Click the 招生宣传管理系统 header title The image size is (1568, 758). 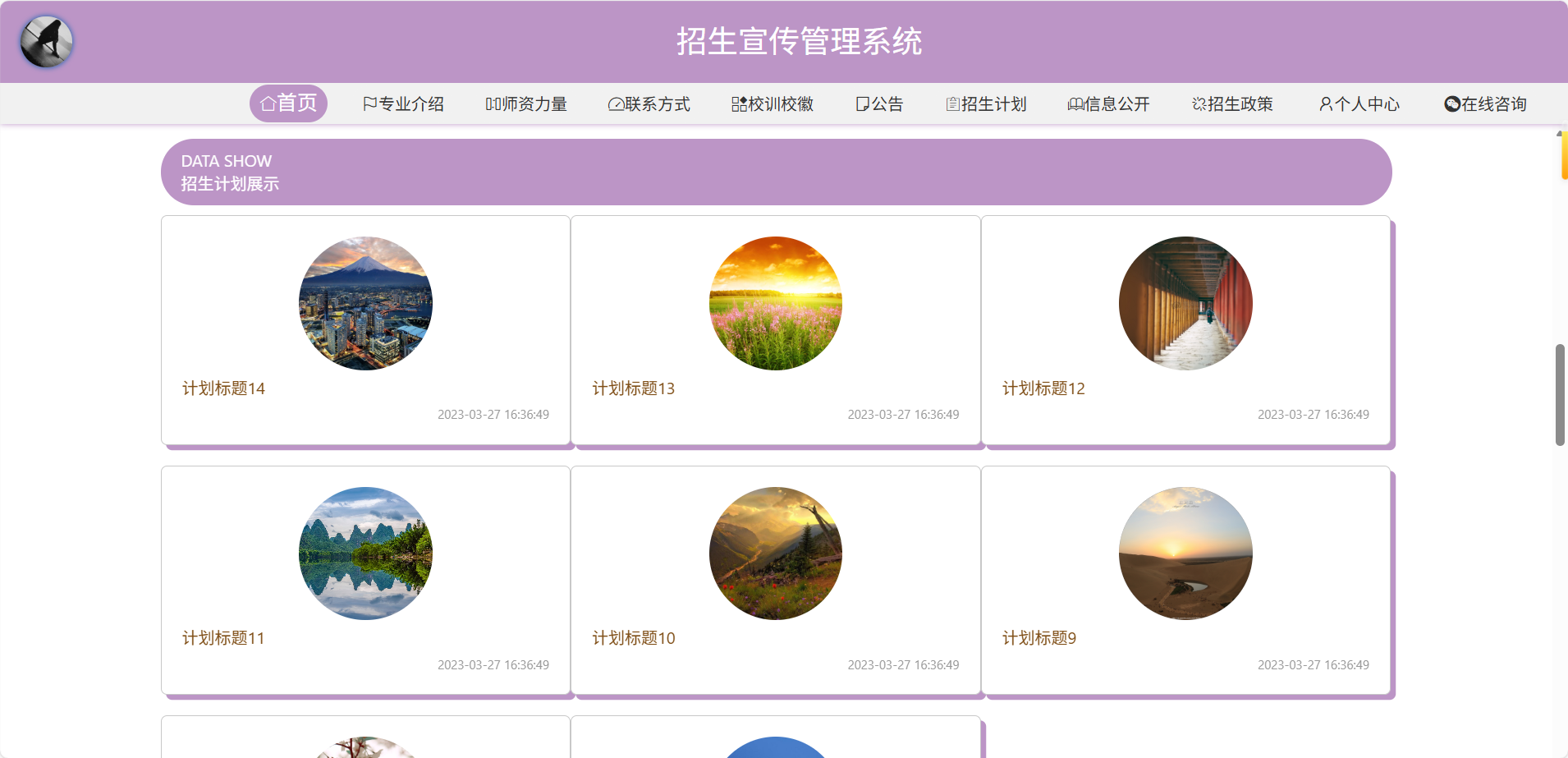(x=800, y=42)
